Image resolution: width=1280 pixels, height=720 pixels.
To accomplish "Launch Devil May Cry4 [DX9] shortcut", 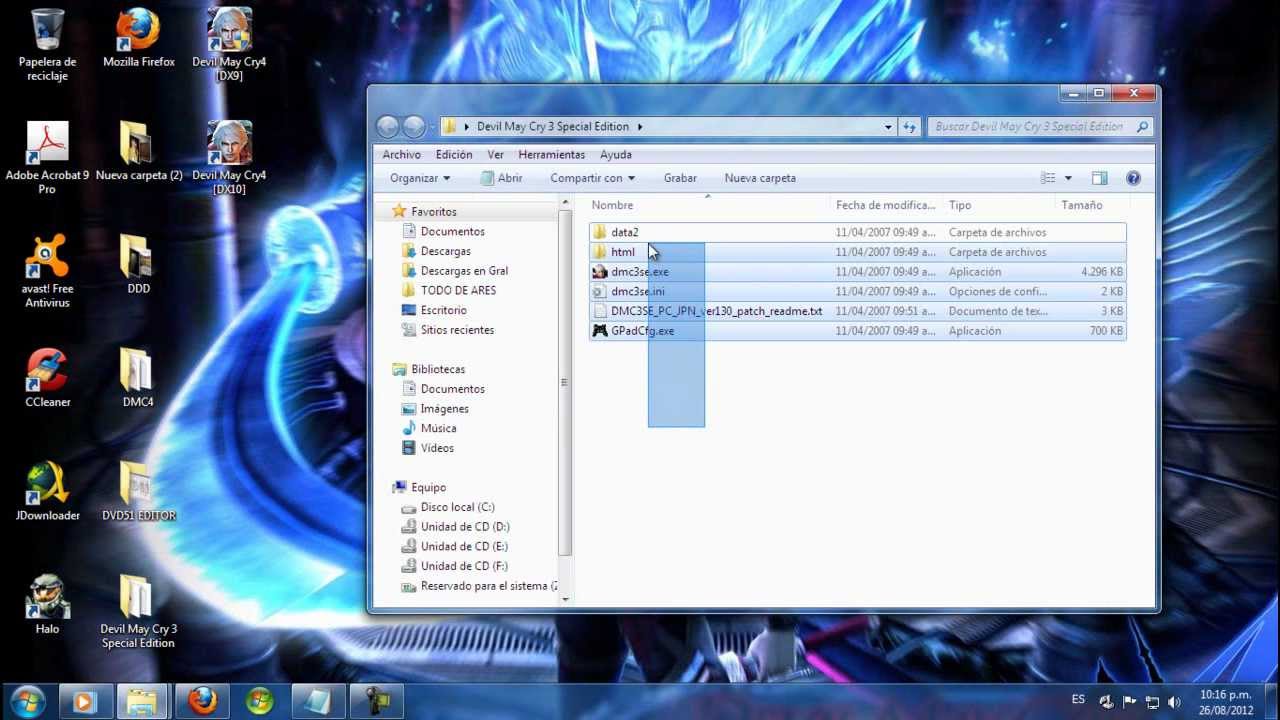I will [x=229, y=45].
